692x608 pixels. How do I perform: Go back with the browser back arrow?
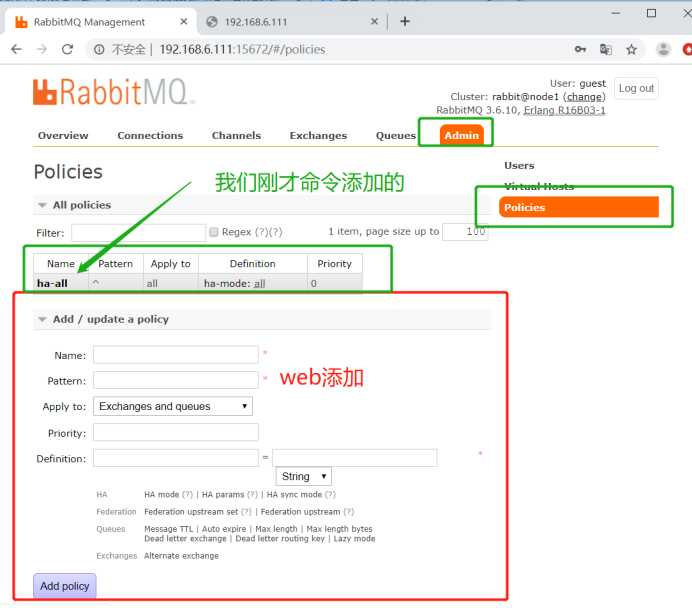(x=16, y=49)
